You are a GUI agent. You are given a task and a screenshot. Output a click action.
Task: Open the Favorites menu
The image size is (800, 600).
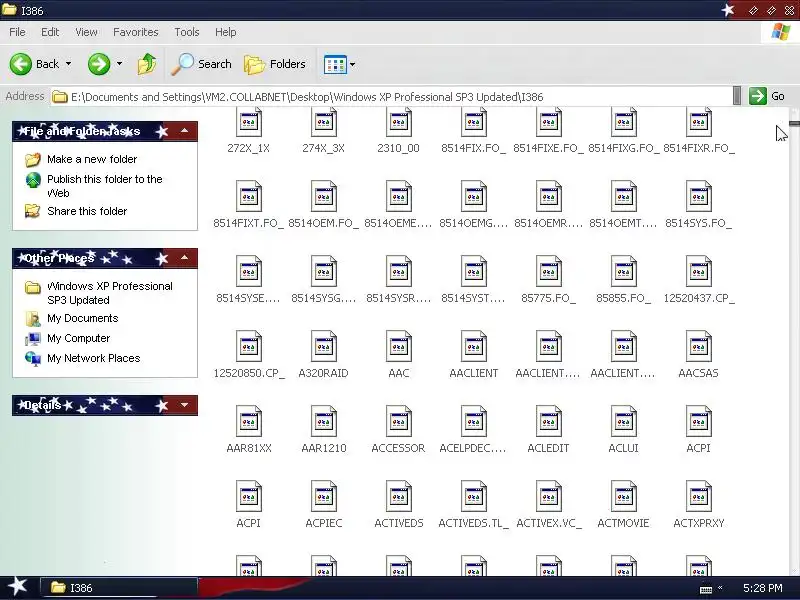[136, 32]
